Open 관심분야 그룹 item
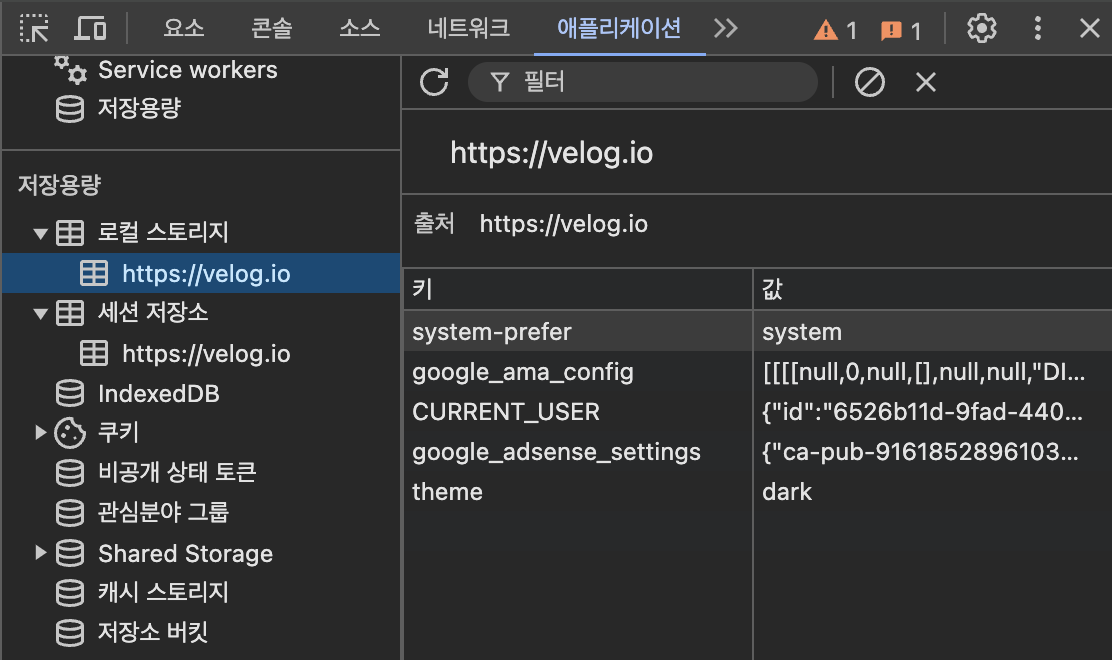 click(163, 512)
